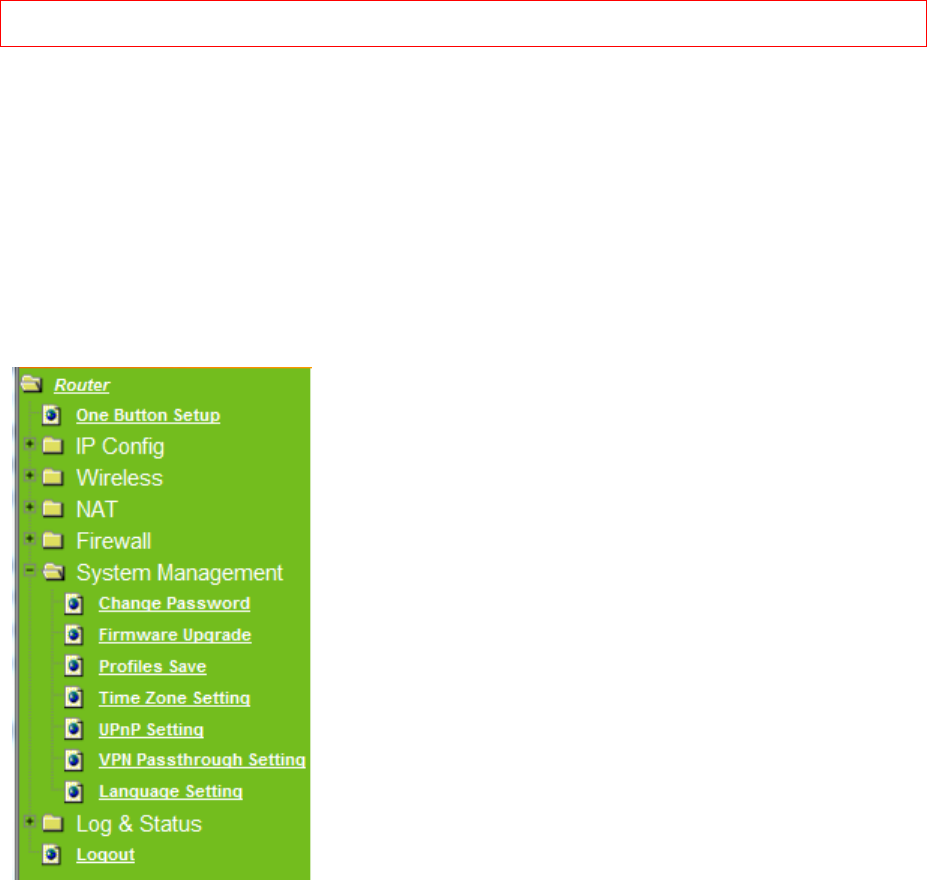Click the Time Zone Setting page icon
Image resolution: width=927 pixels, height=880 pixels.
[x=74, y=699]
